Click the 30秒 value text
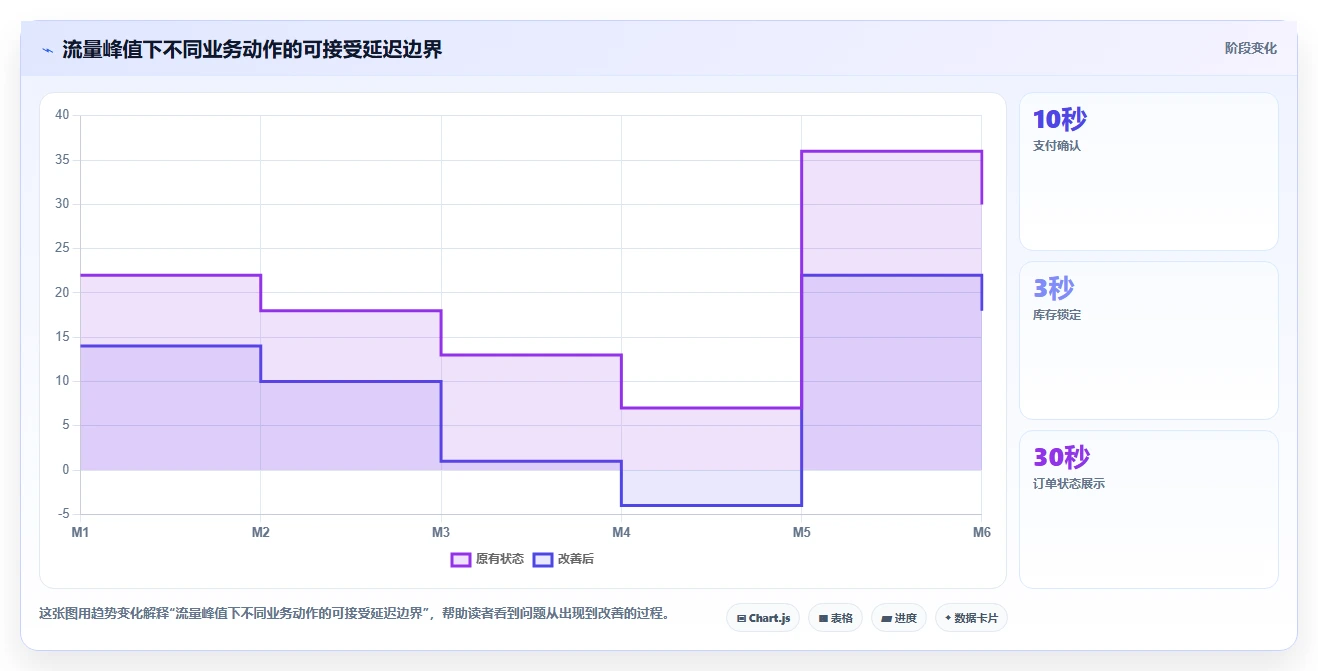Image resolution: width=1318 pixels, height=671 pixels. tap(1061, 457)
